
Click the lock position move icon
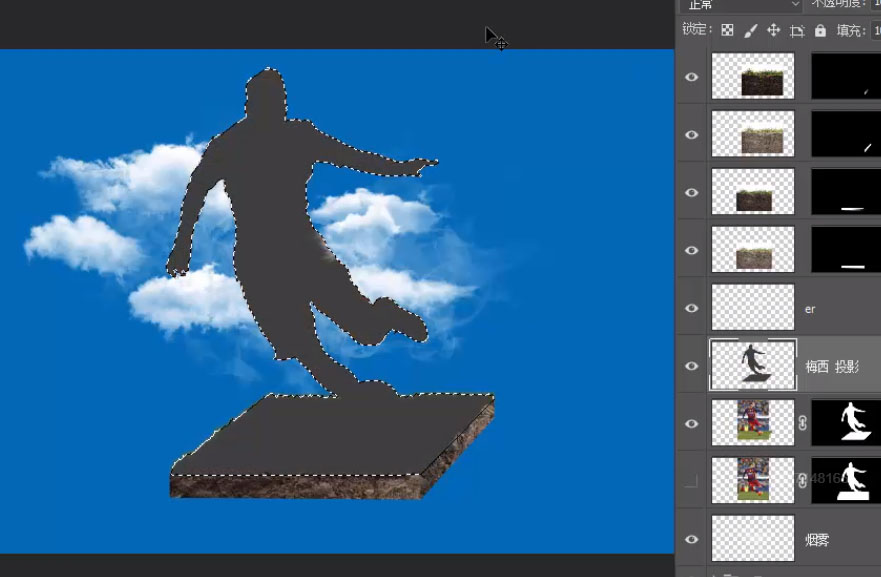coord(774,30)
